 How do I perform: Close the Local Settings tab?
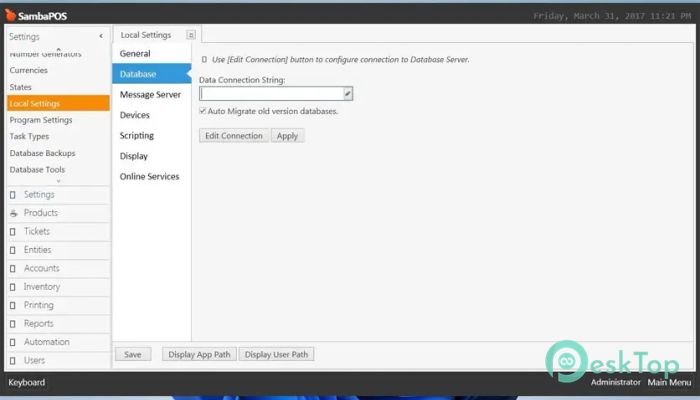click(x=191, y=35)
